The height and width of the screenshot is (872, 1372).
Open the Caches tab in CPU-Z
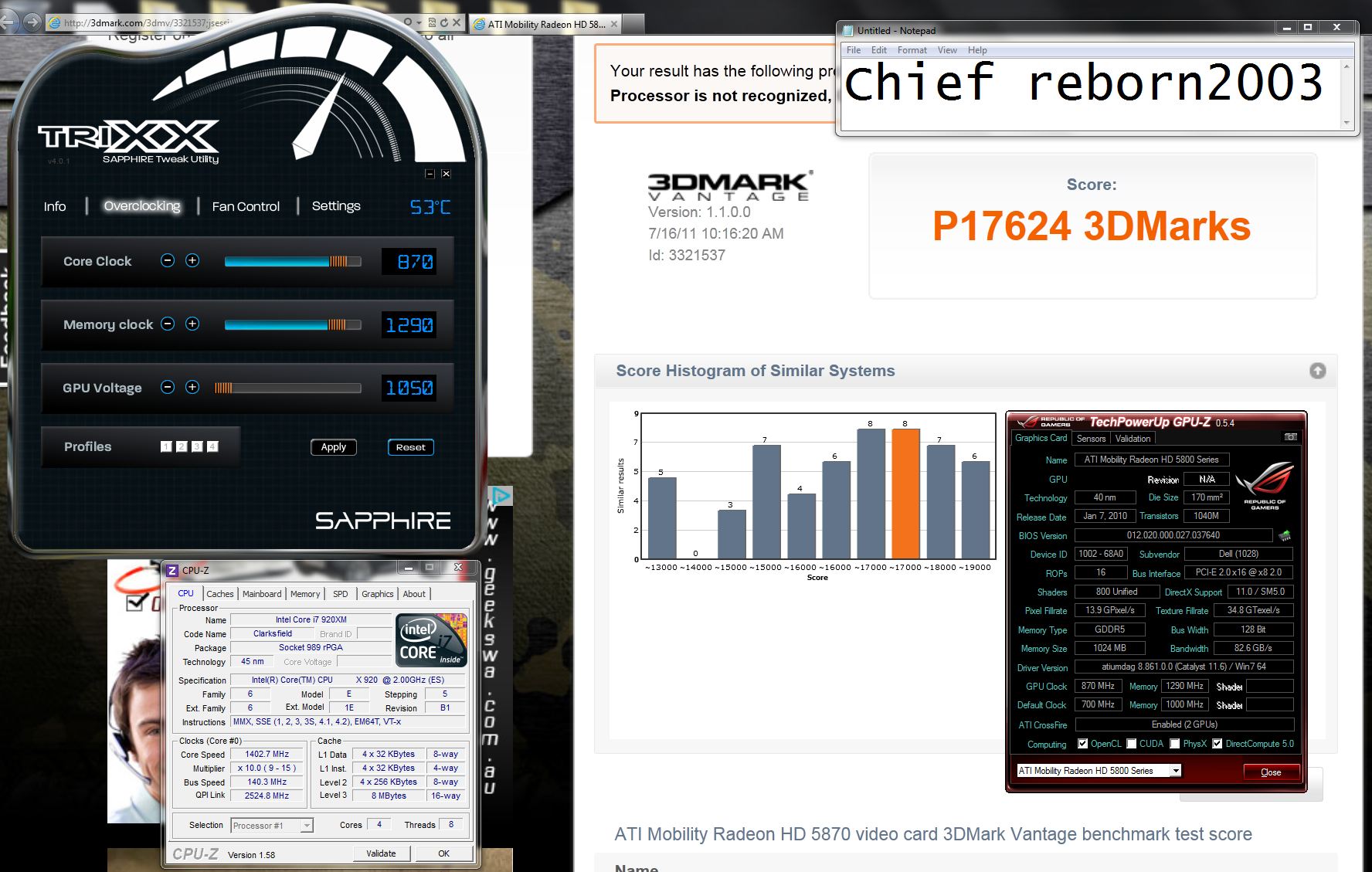point(220,593)
